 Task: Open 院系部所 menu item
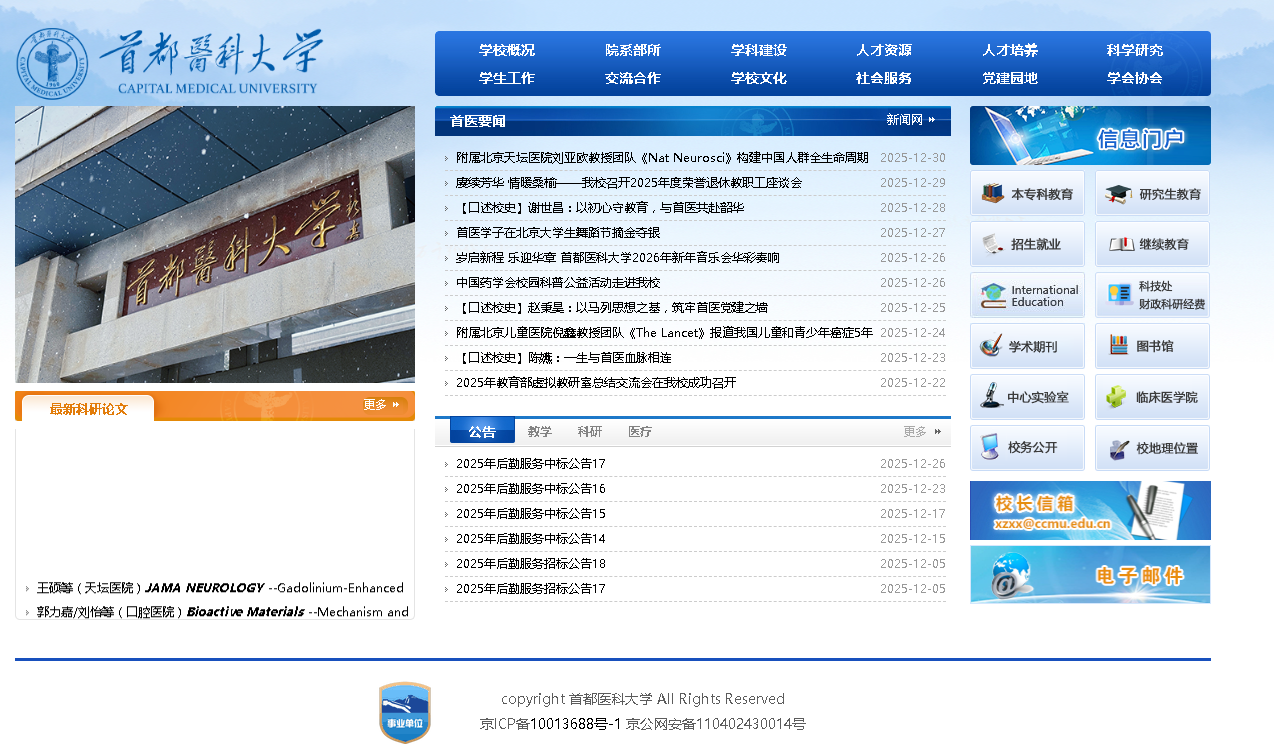633,50
